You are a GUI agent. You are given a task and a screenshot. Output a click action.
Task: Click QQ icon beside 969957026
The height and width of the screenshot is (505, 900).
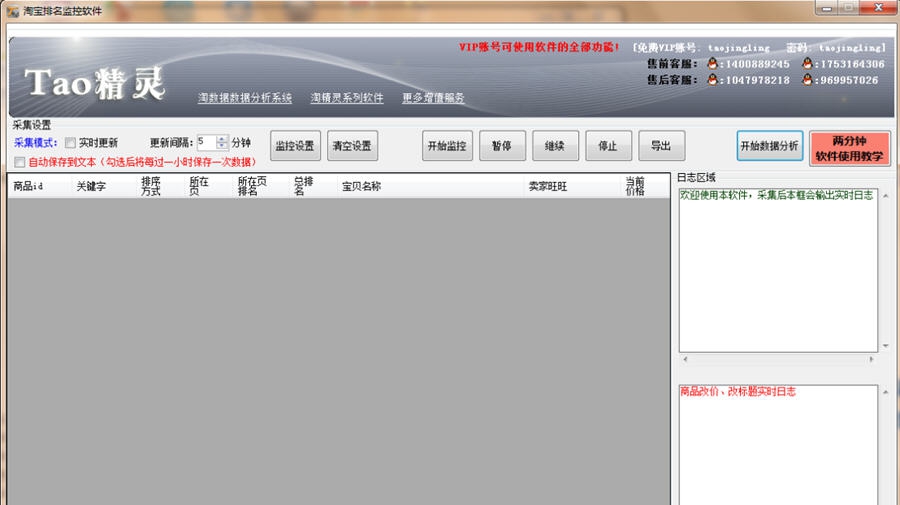[x=808, y=80]
